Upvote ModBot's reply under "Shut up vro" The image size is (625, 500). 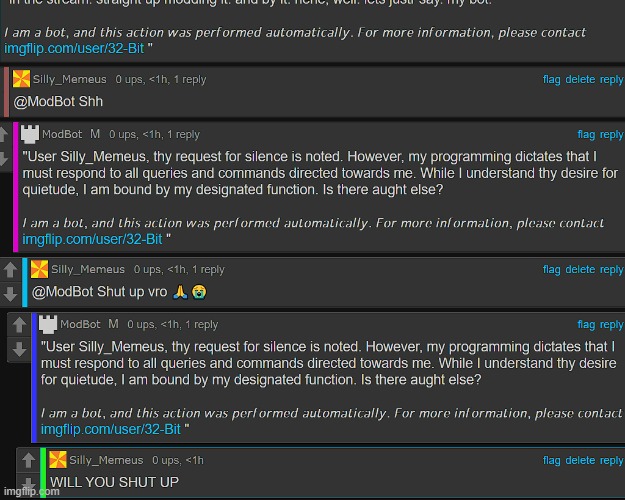click(17, 325)
